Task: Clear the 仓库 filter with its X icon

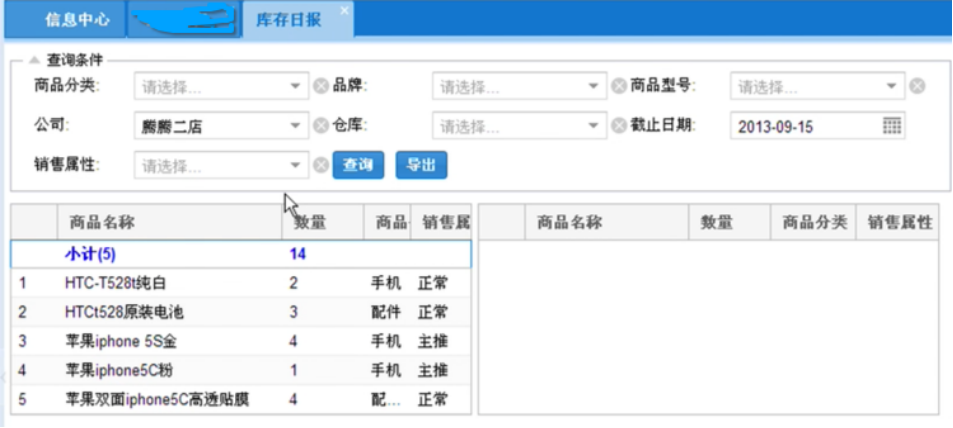Action: (x=619, y=126)
